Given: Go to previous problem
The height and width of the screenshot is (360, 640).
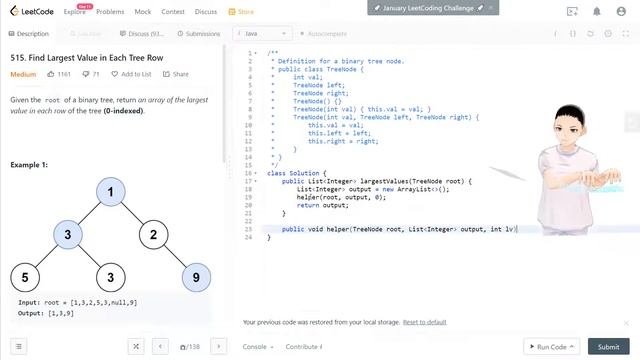Looking at the screenshot, I should 160,347.
